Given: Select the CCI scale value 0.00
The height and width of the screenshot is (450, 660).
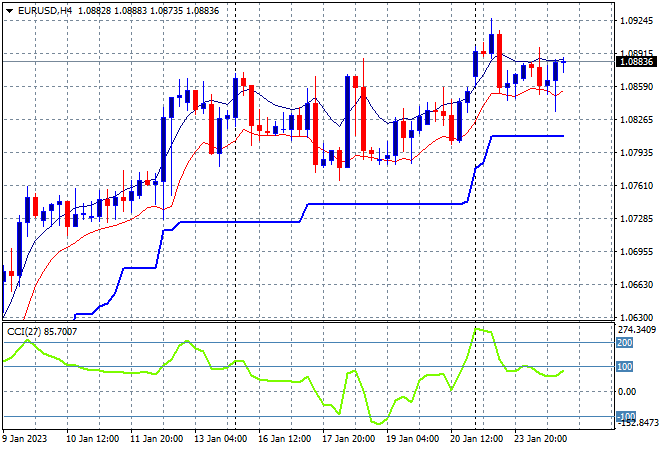Looking at the screenshot, I should pyautogui.click(x=627, y=392).
